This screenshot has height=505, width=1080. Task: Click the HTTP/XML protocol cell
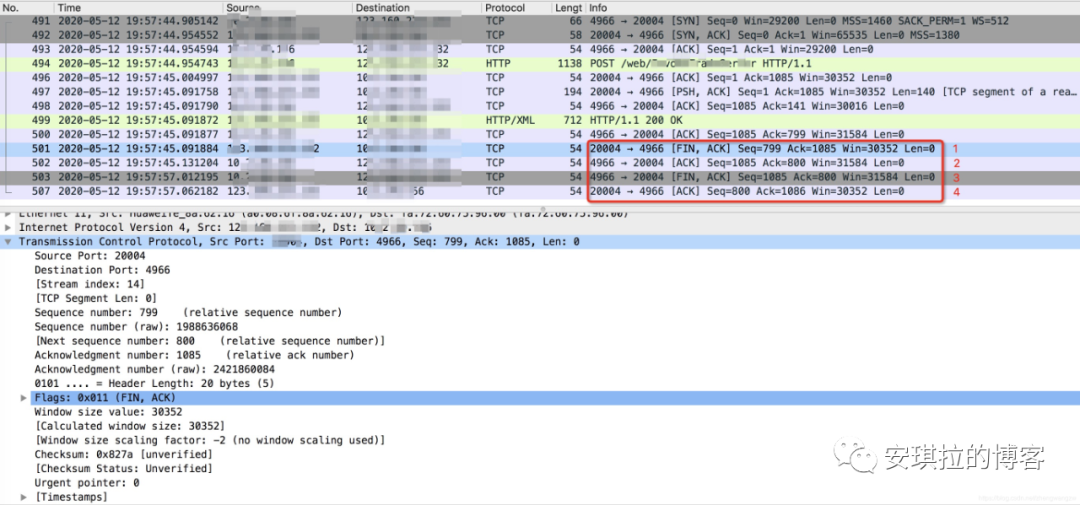(x=509, y=120)
